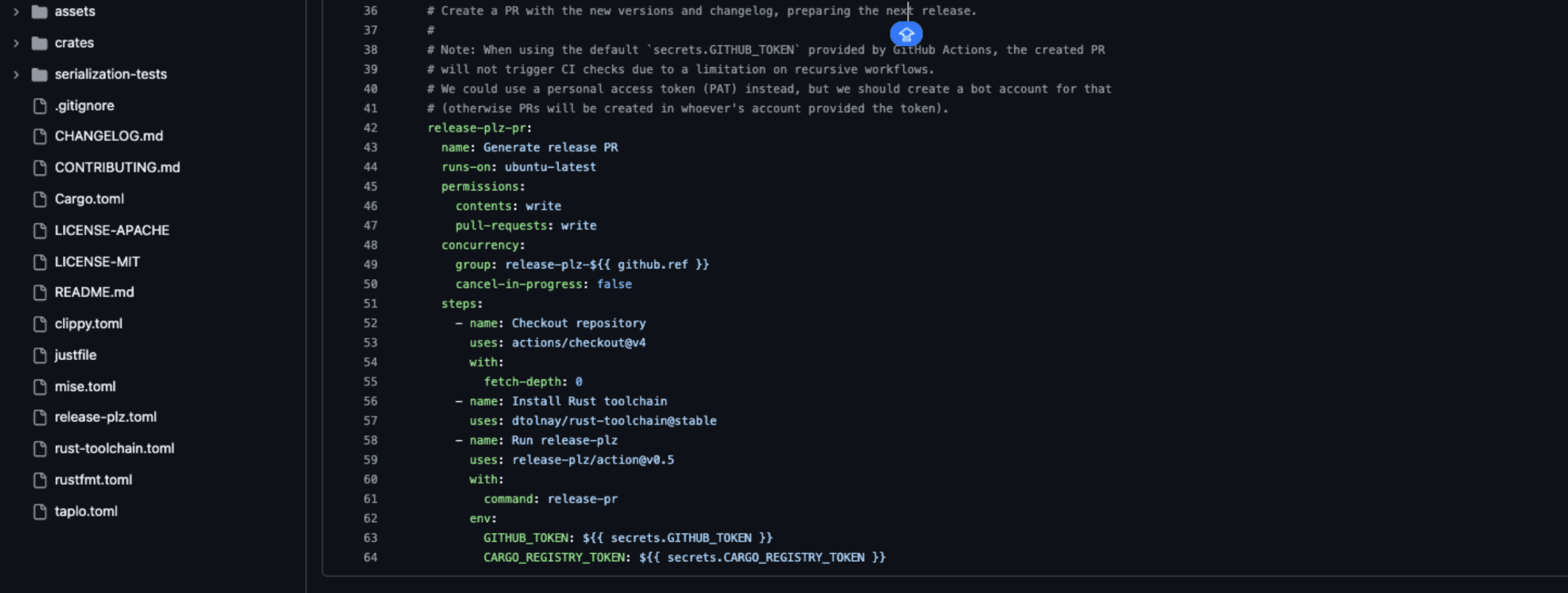Open the mise.toml file
Screen dimensions: 1568x593
coord(85,386)
